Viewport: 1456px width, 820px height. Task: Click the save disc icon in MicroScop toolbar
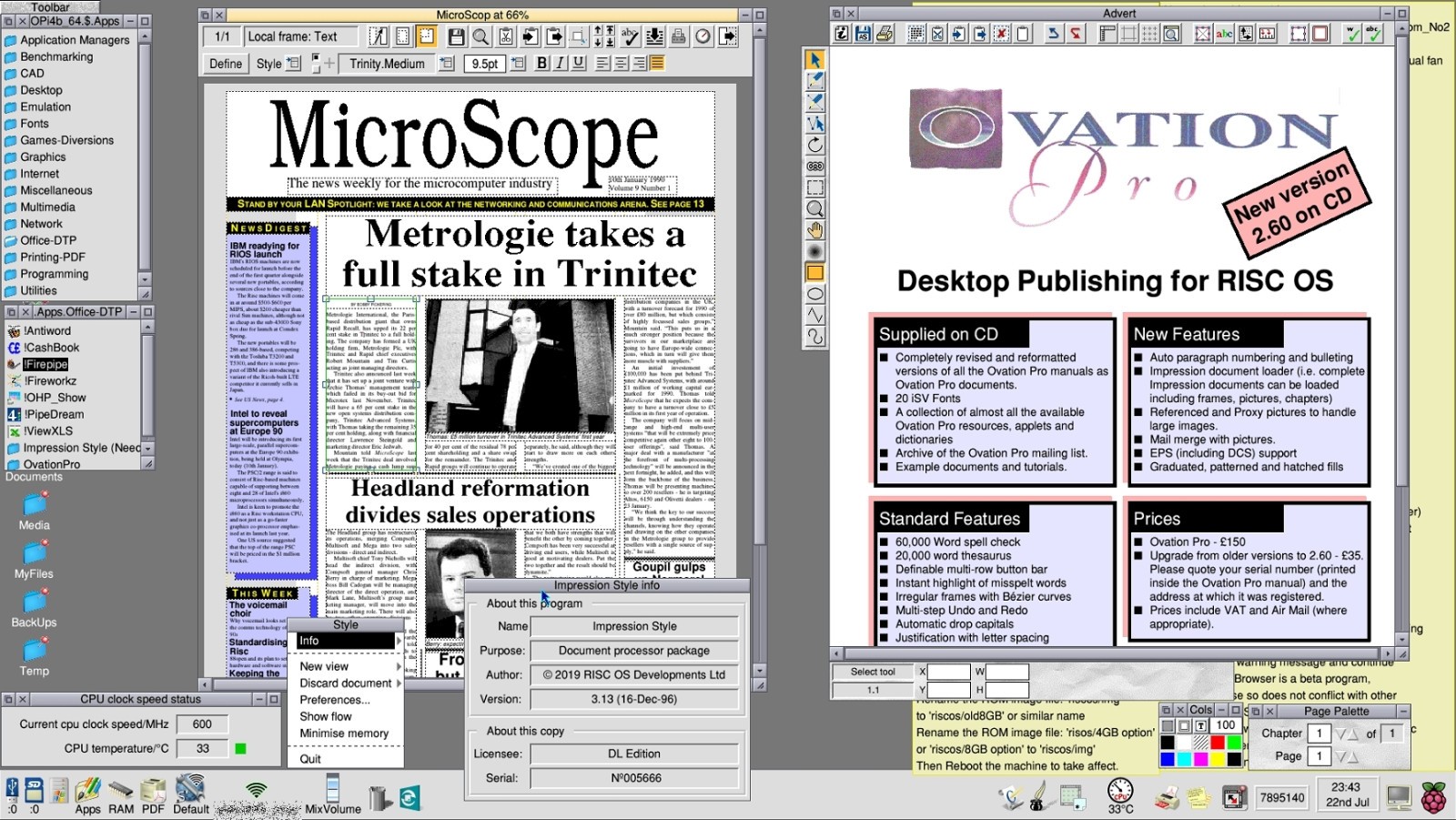456,36
